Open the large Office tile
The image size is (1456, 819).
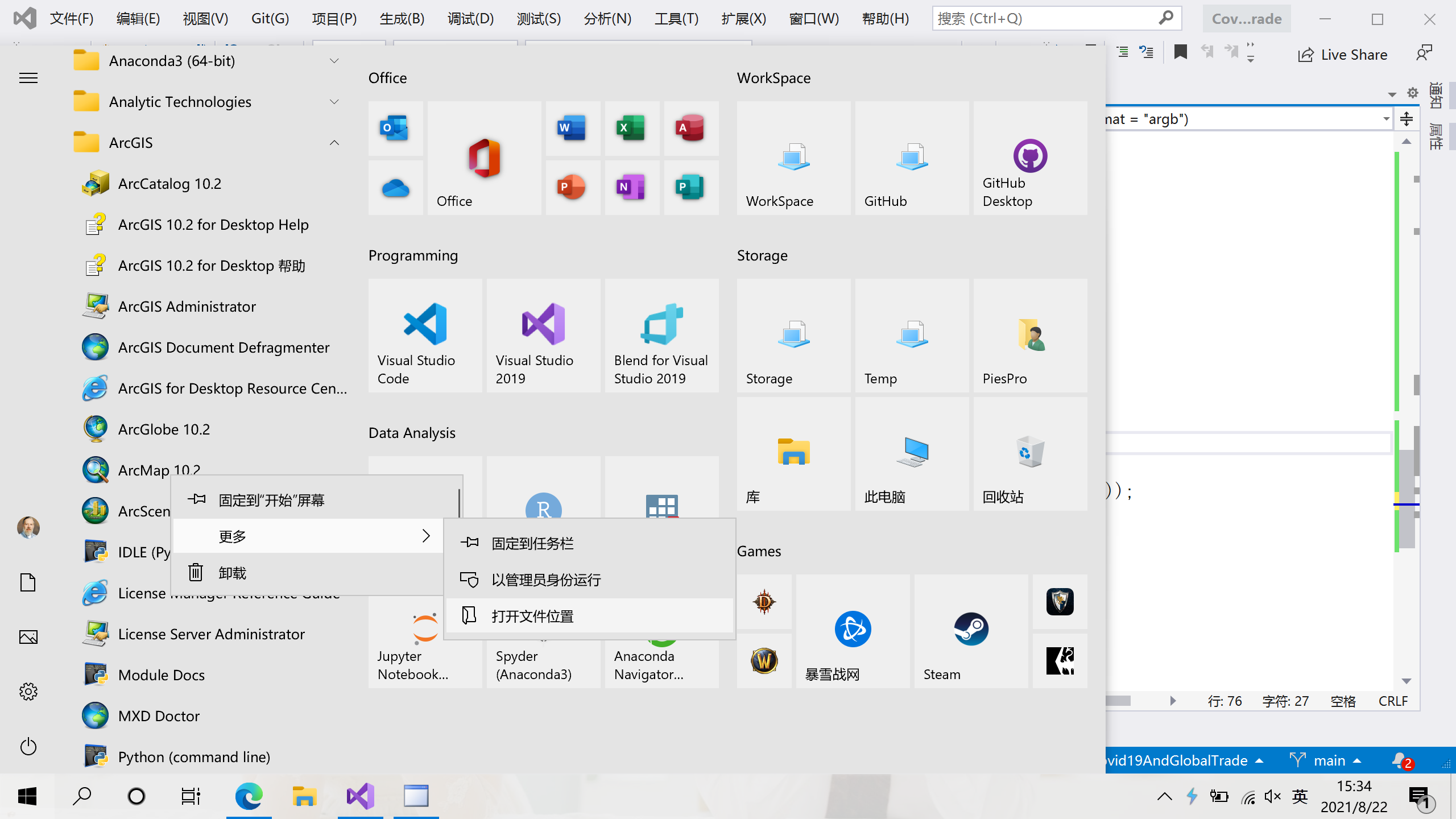pos(484,158)
